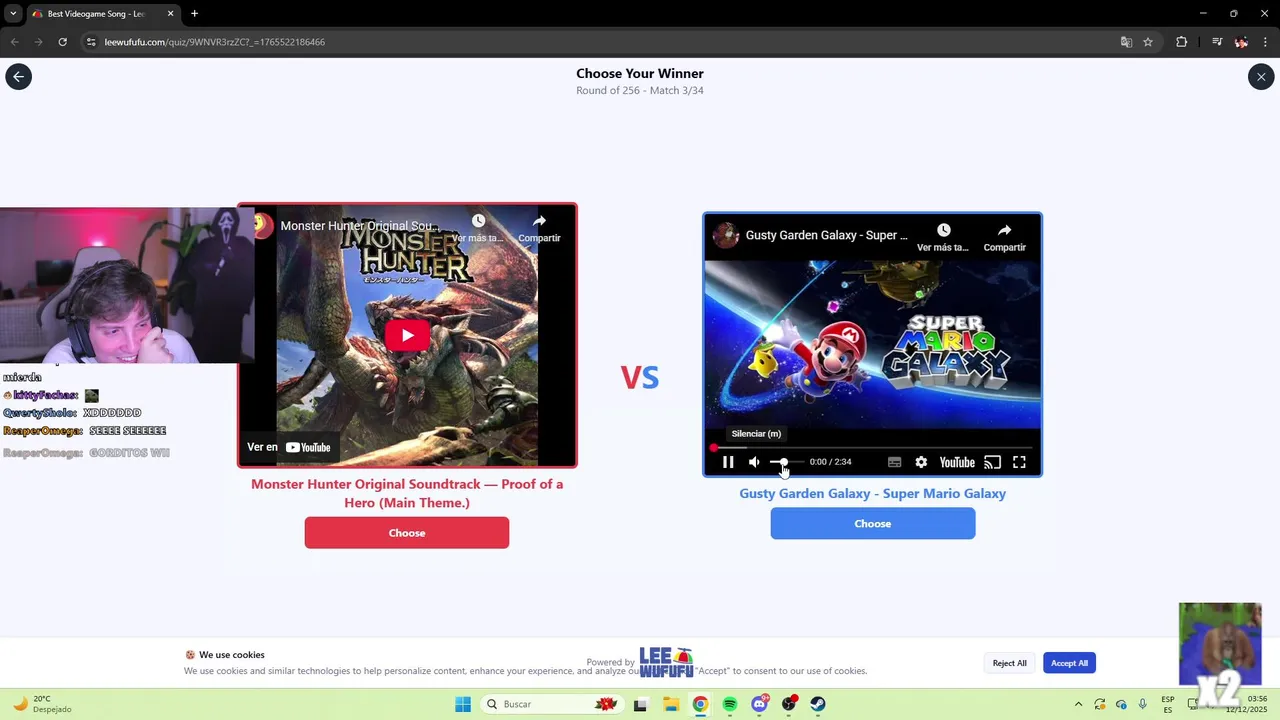Open the Mario Galaxy video channel avatar
This screenshot has width=1280, height=720.
coord(726,235)
